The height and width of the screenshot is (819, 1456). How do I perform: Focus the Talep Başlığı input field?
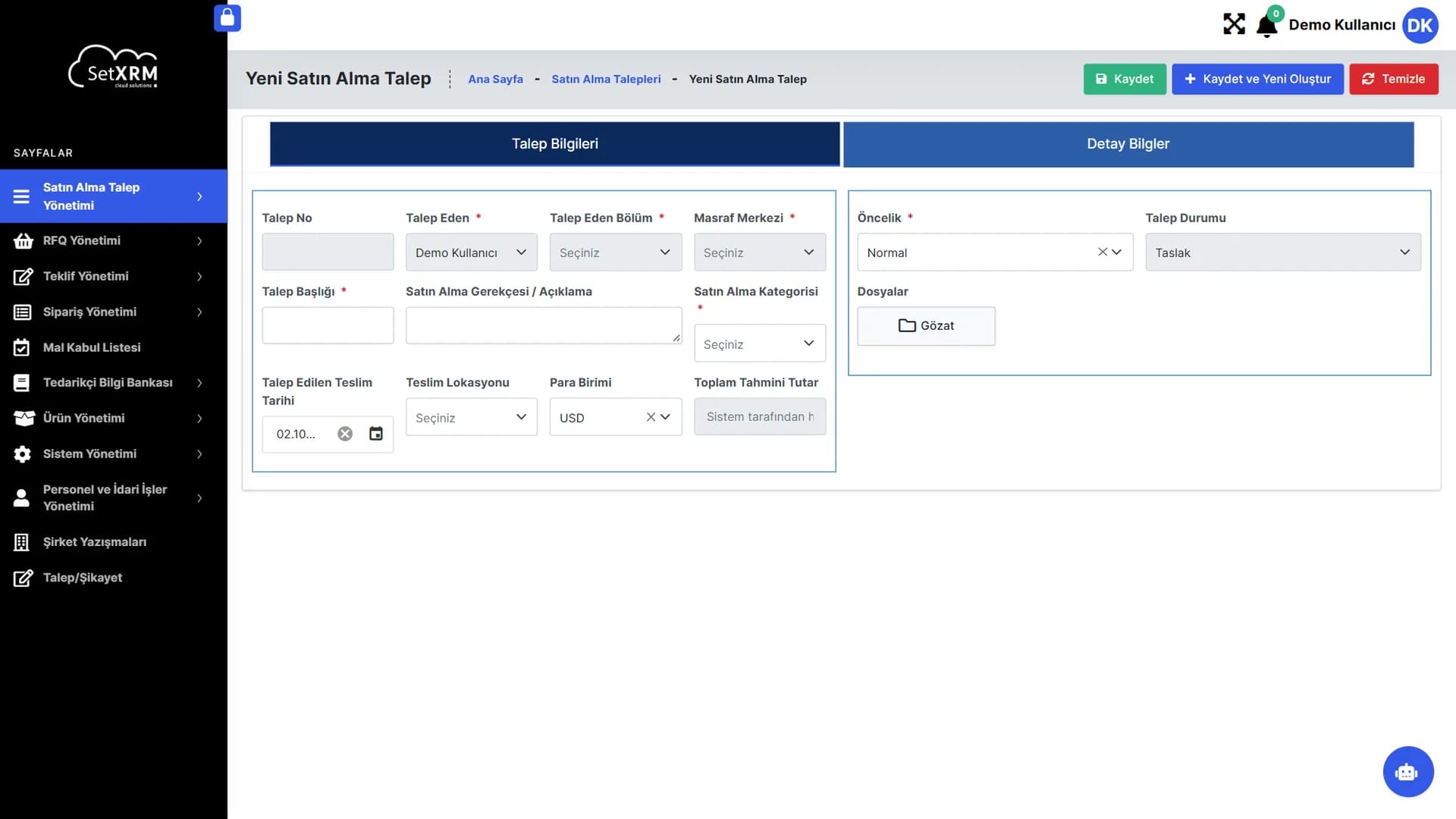point(328,325)
